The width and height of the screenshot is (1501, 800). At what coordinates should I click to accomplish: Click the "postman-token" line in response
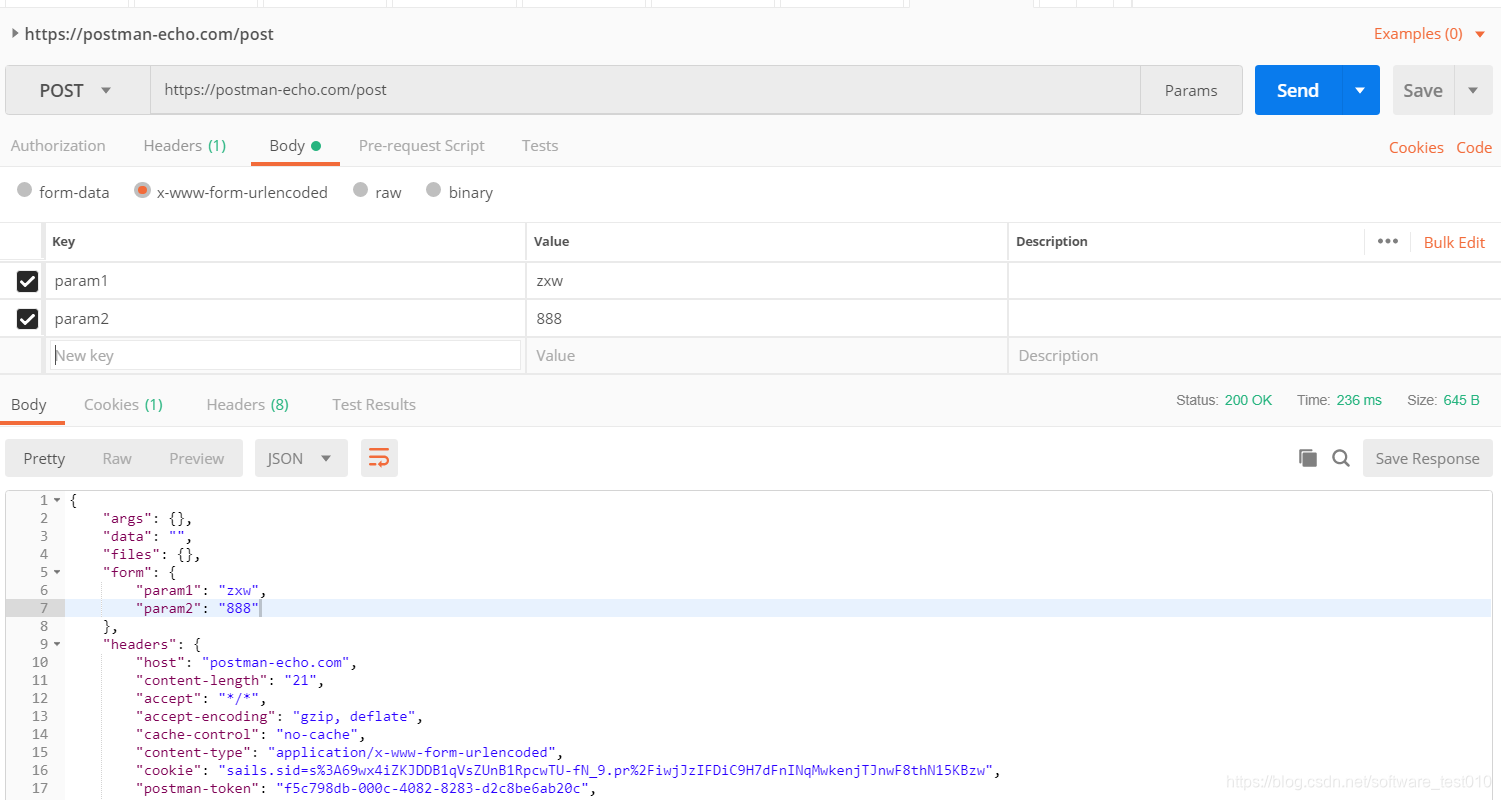366,788
